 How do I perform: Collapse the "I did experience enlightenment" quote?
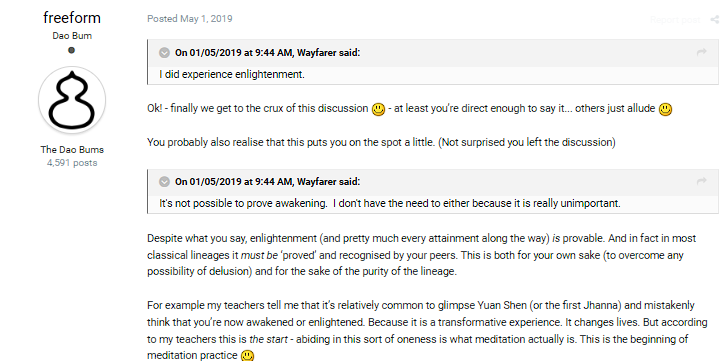pos(164,53)
